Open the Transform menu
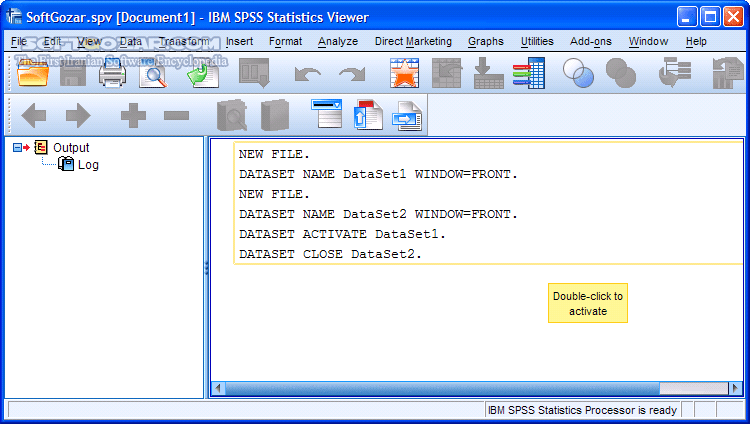Image resolution: width=750 pixels, height=424 pixels. point(184,42)
